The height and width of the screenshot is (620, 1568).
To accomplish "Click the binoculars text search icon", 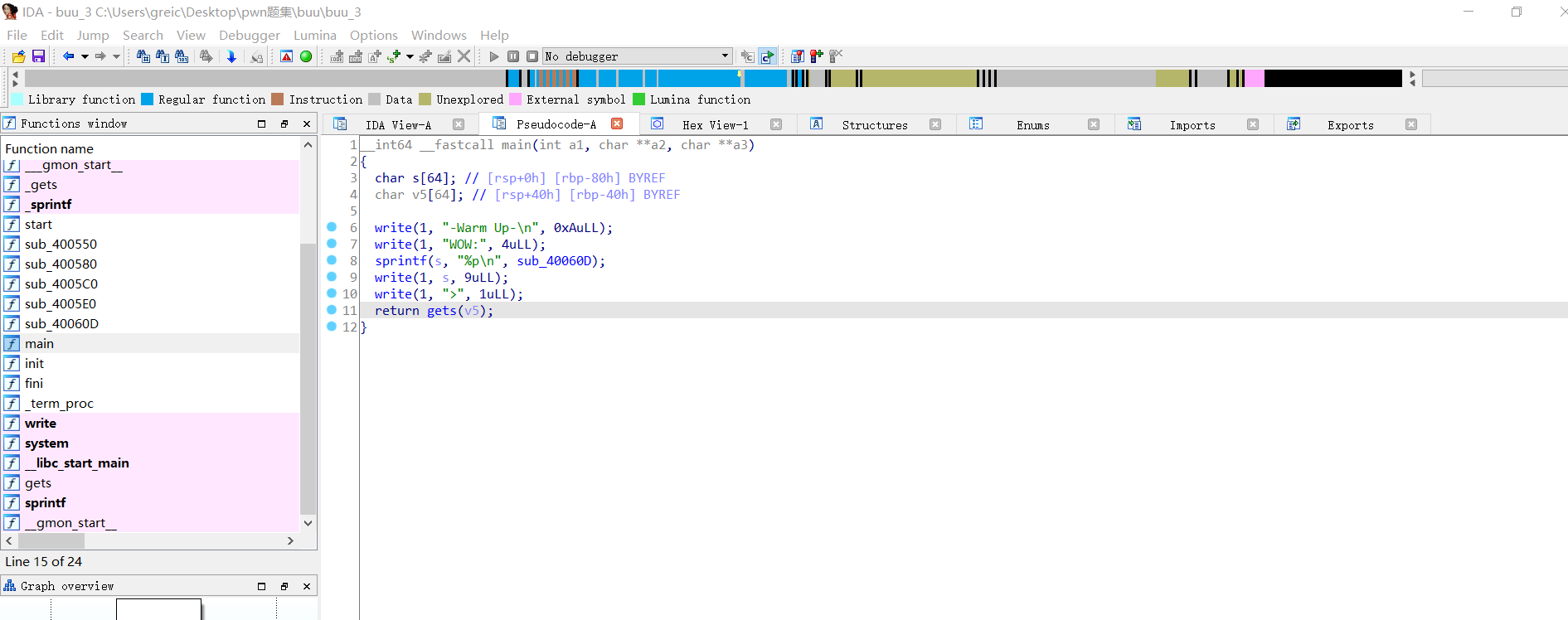I will pos(163,56).
